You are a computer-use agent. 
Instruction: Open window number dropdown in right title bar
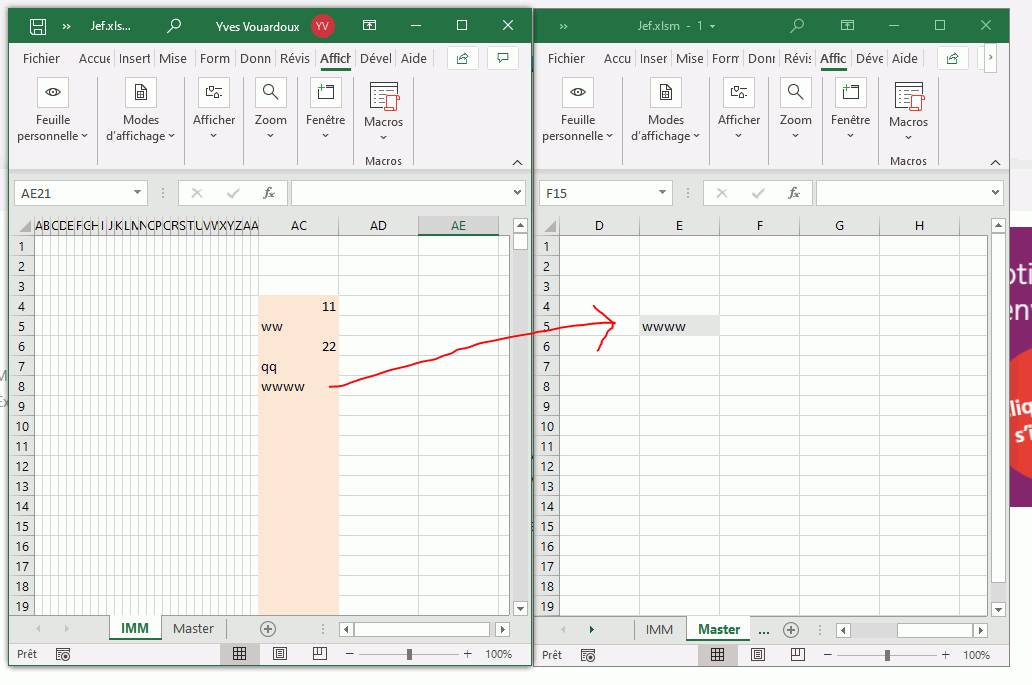tap(712, 26)
